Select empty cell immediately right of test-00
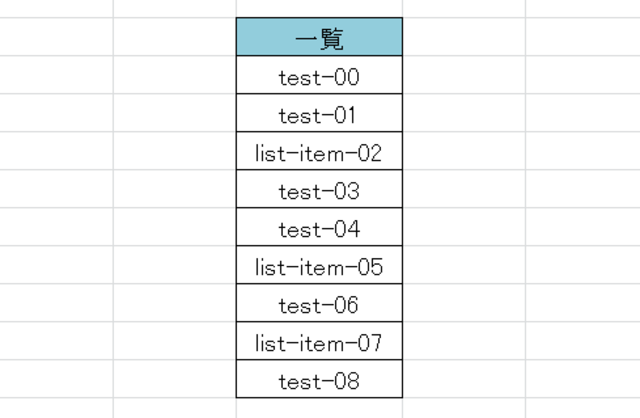Screen dimensions: 640x418 point(463,76)
